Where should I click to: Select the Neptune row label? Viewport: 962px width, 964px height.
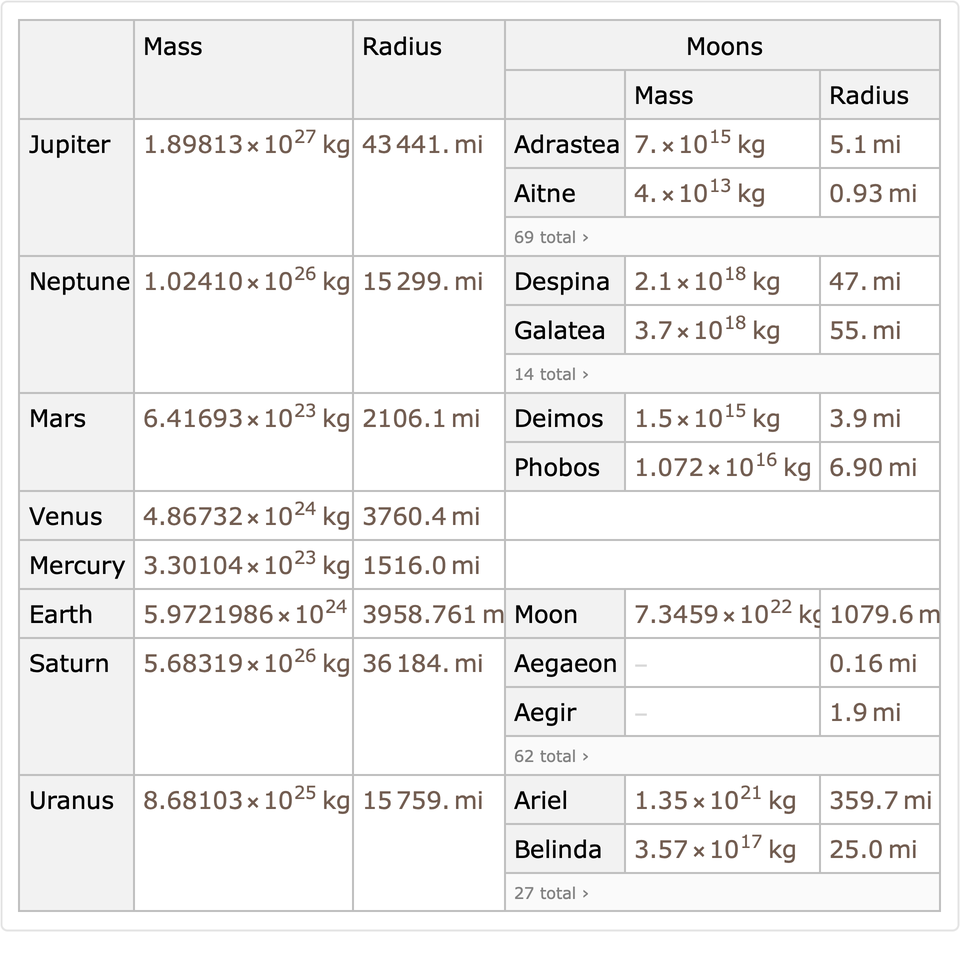[x=79, y=282]
